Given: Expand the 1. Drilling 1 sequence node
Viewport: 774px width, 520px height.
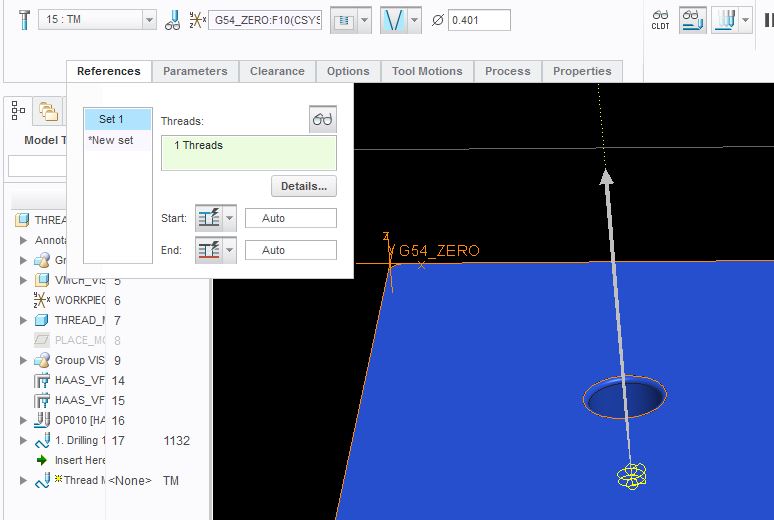Looking at the screenshot, I should (23, 440).
